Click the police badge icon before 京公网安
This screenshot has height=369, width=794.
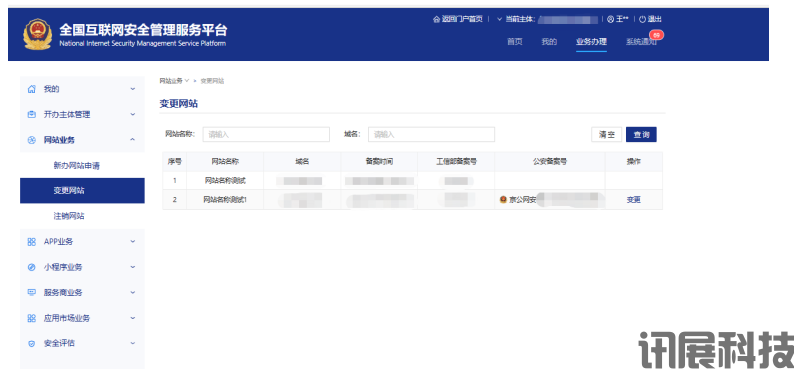tap(503, 200)
